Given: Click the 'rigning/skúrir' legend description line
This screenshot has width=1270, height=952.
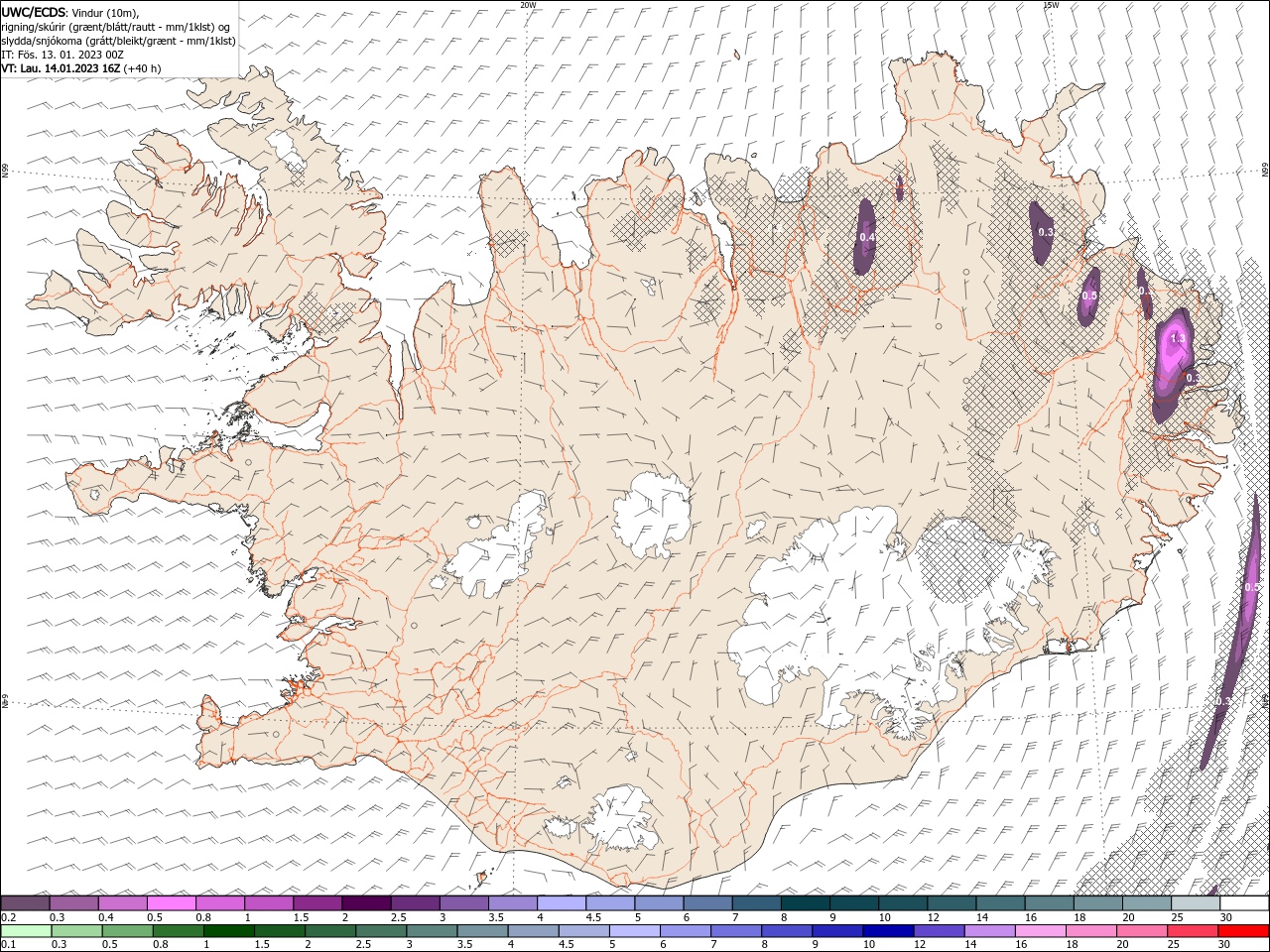Looking at the screenshot, I should [x=116, y=27].
